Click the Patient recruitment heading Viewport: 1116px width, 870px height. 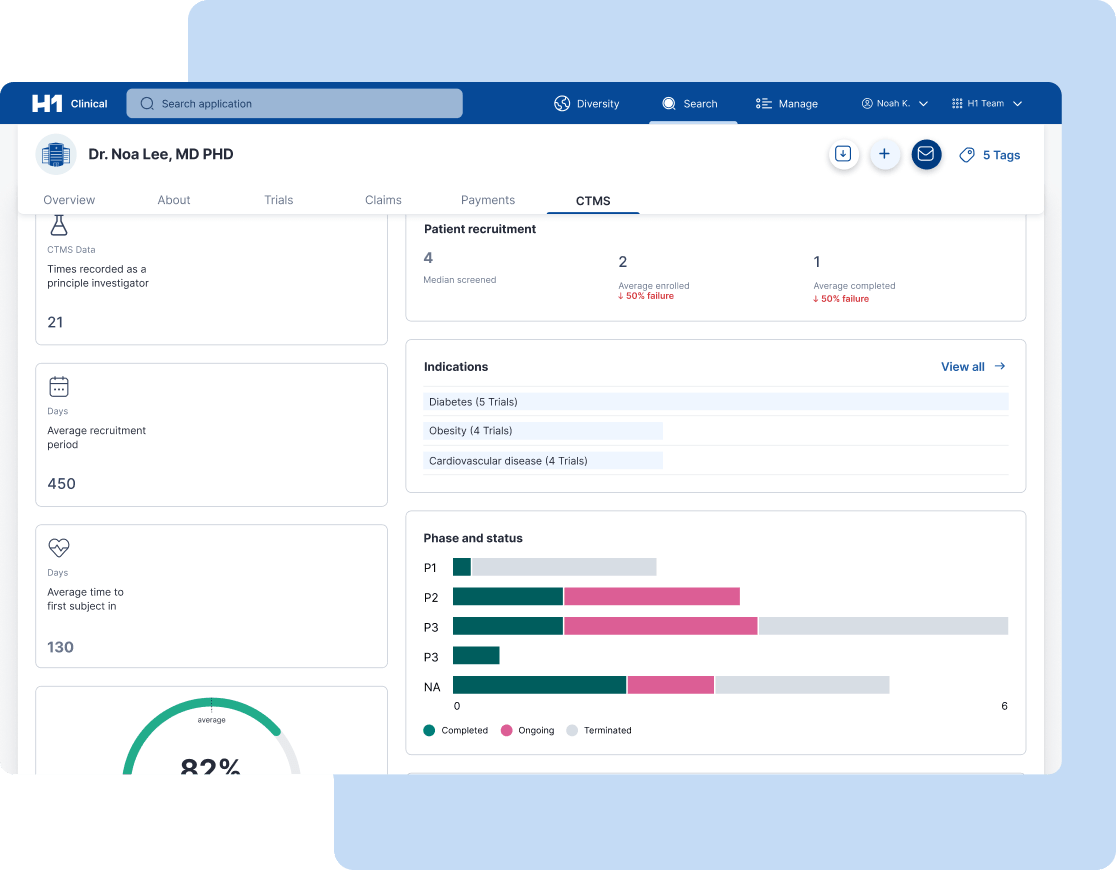tap(480, 229)
